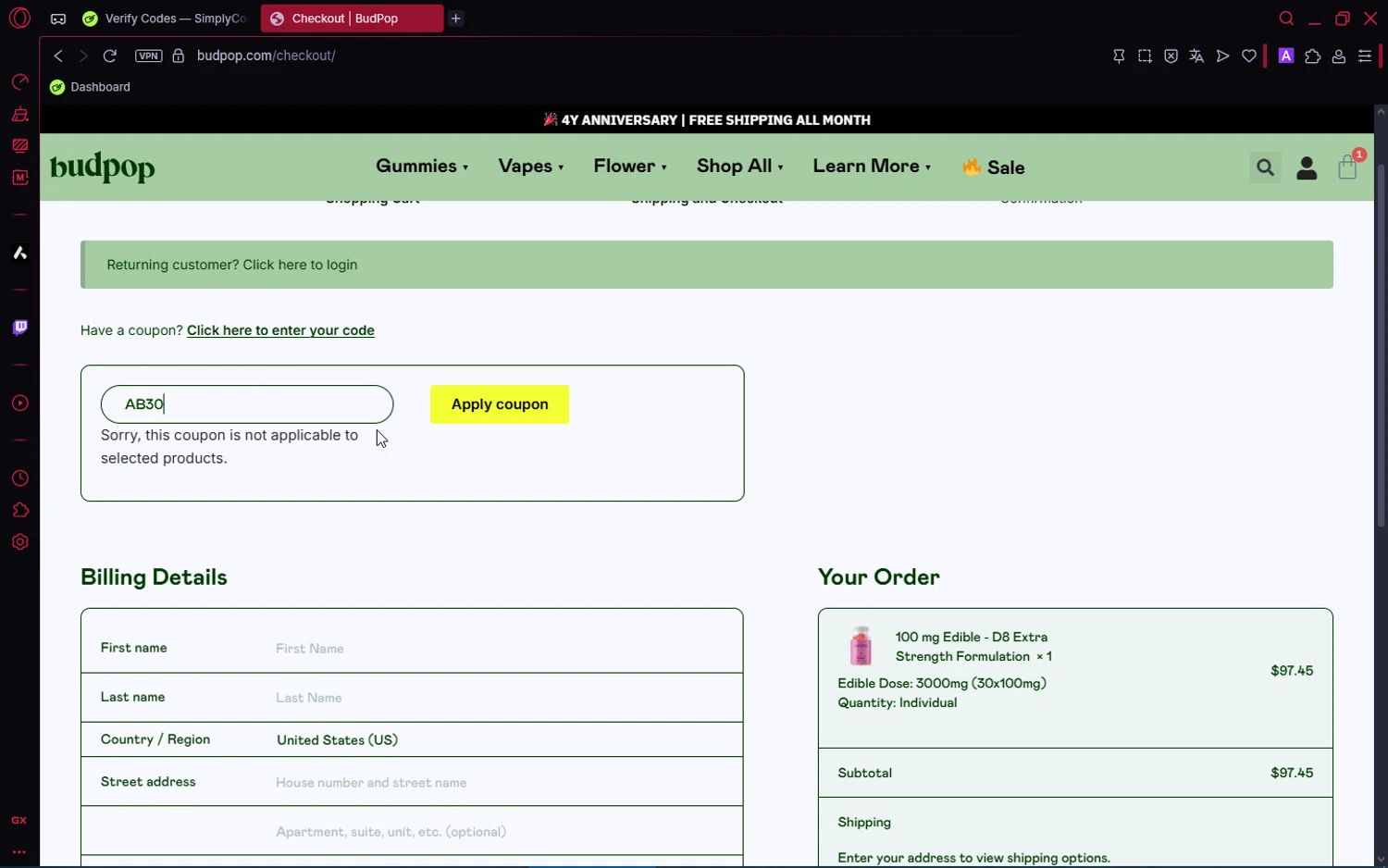1388x868 pixels.
Task: Click the red search tabs magnifier icon
Action: point(1286,19)
